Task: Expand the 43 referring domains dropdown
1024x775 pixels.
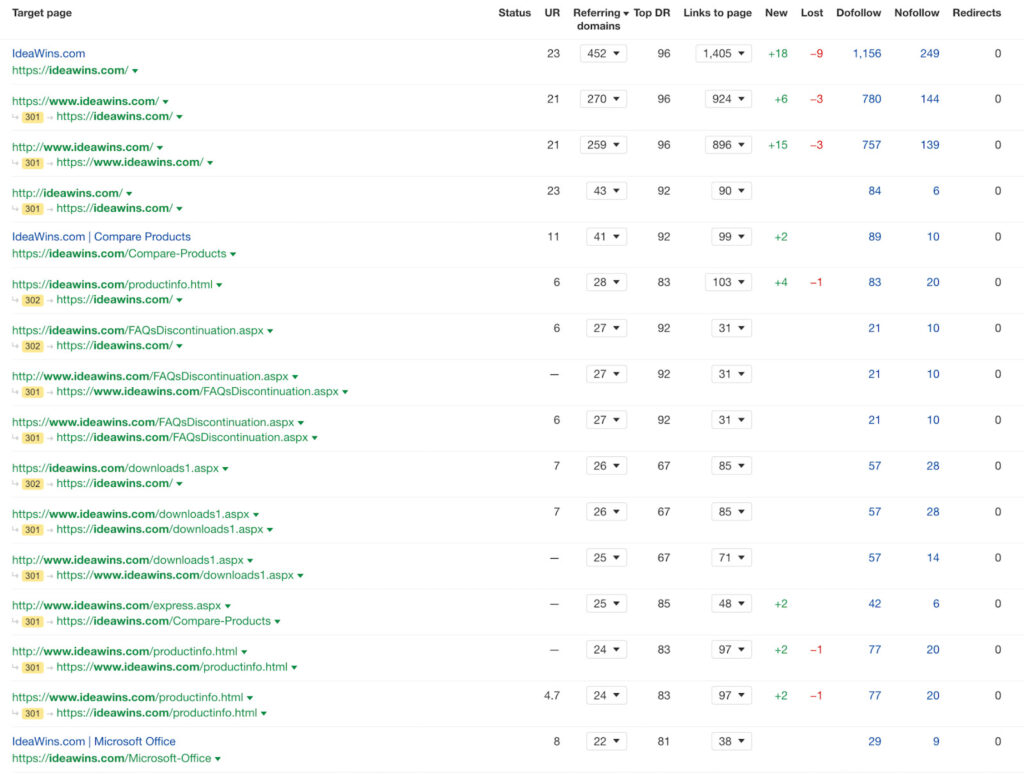Action: (607, 191)
